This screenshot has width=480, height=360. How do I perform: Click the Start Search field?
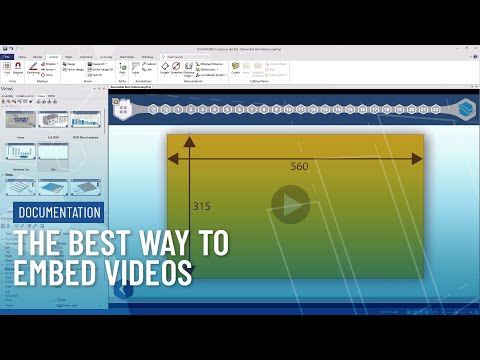(x=185, y=57)
